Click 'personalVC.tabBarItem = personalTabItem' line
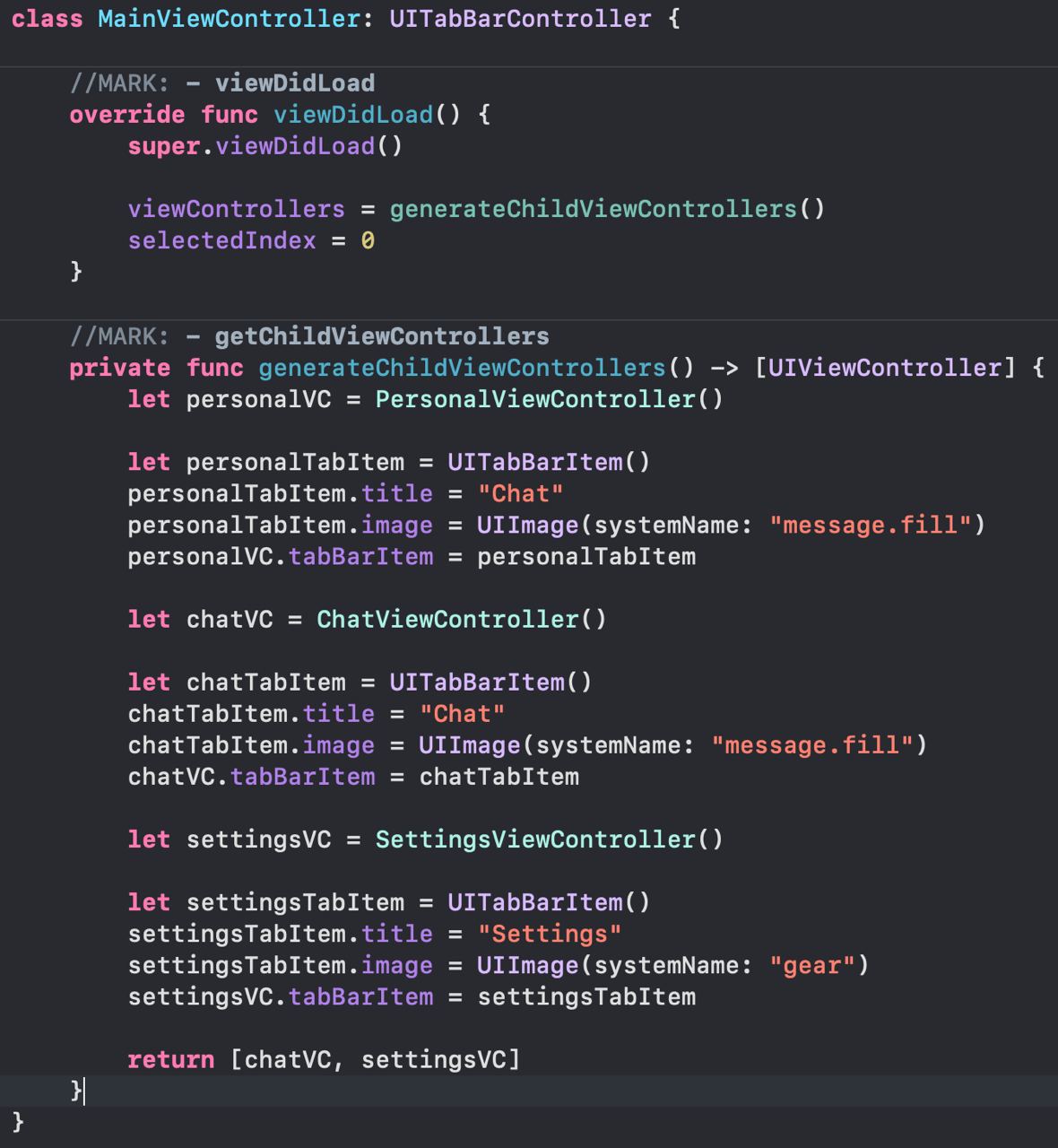Screen dimensions: 1058x1148 [412, 556]
